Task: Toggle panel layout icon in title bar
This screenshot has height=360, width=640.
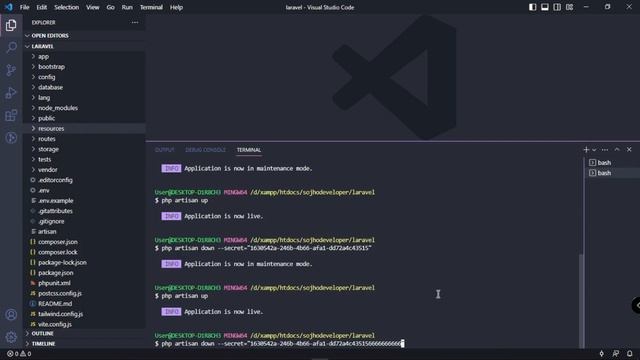Action: [544, 7]
